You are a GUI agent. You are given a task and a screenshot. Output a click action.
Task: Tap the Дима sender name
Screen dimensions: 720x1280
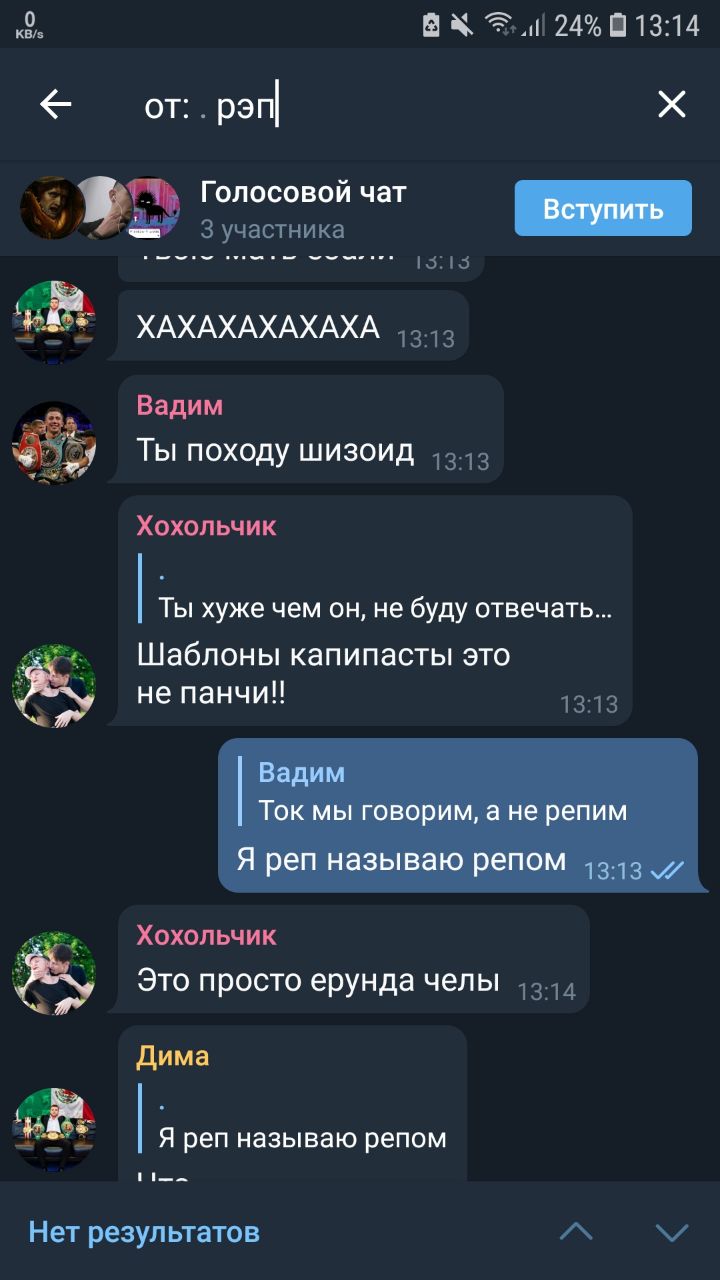pyautogui.click(x=173, y=1056)
